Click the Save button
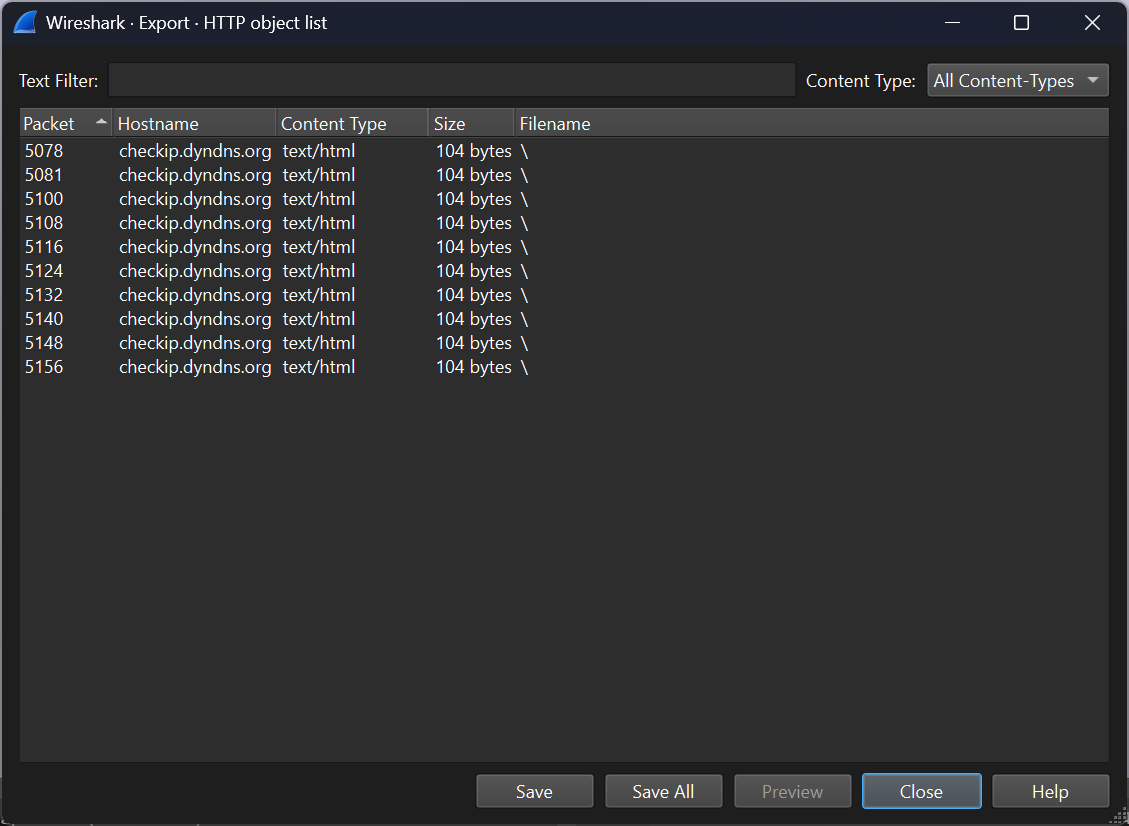This screenshot has width=1129, height=826. tap(534, 791)
